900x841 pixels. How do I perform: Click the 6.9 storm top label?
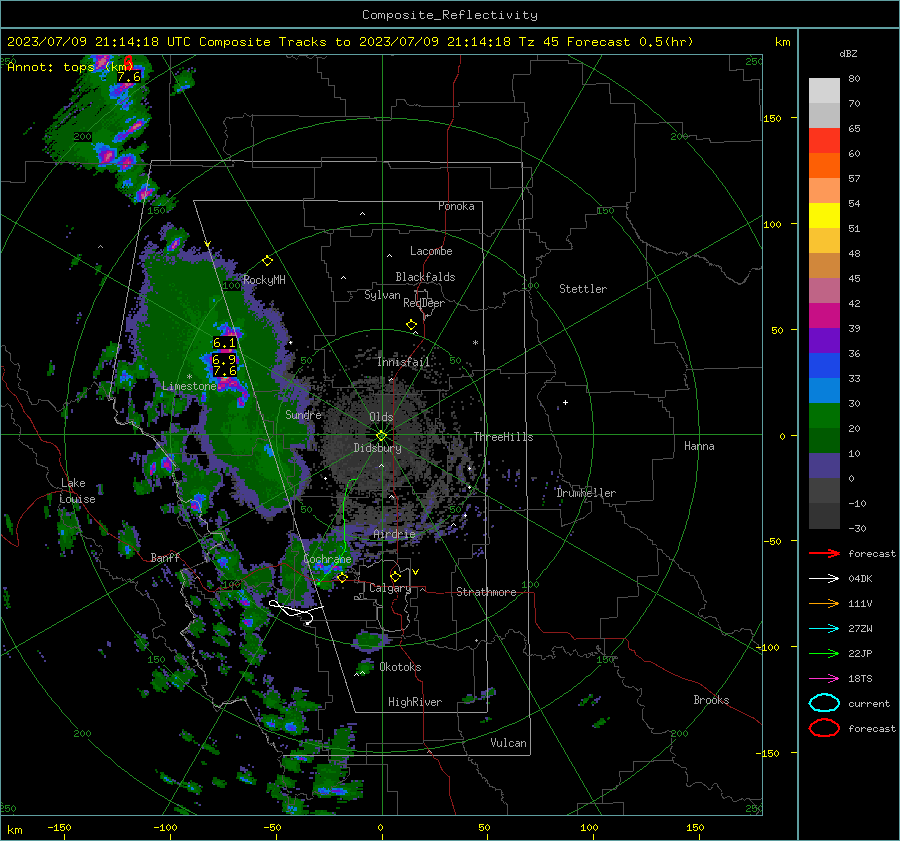click(x=224, y=360)
